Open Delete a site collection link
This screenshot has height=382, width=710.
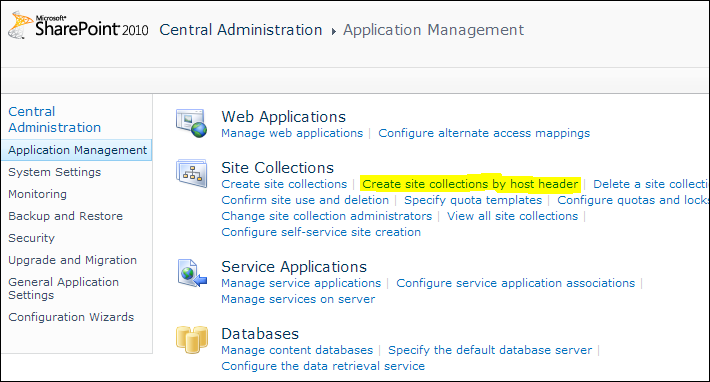pyautogui.click(x=651, y=184)
